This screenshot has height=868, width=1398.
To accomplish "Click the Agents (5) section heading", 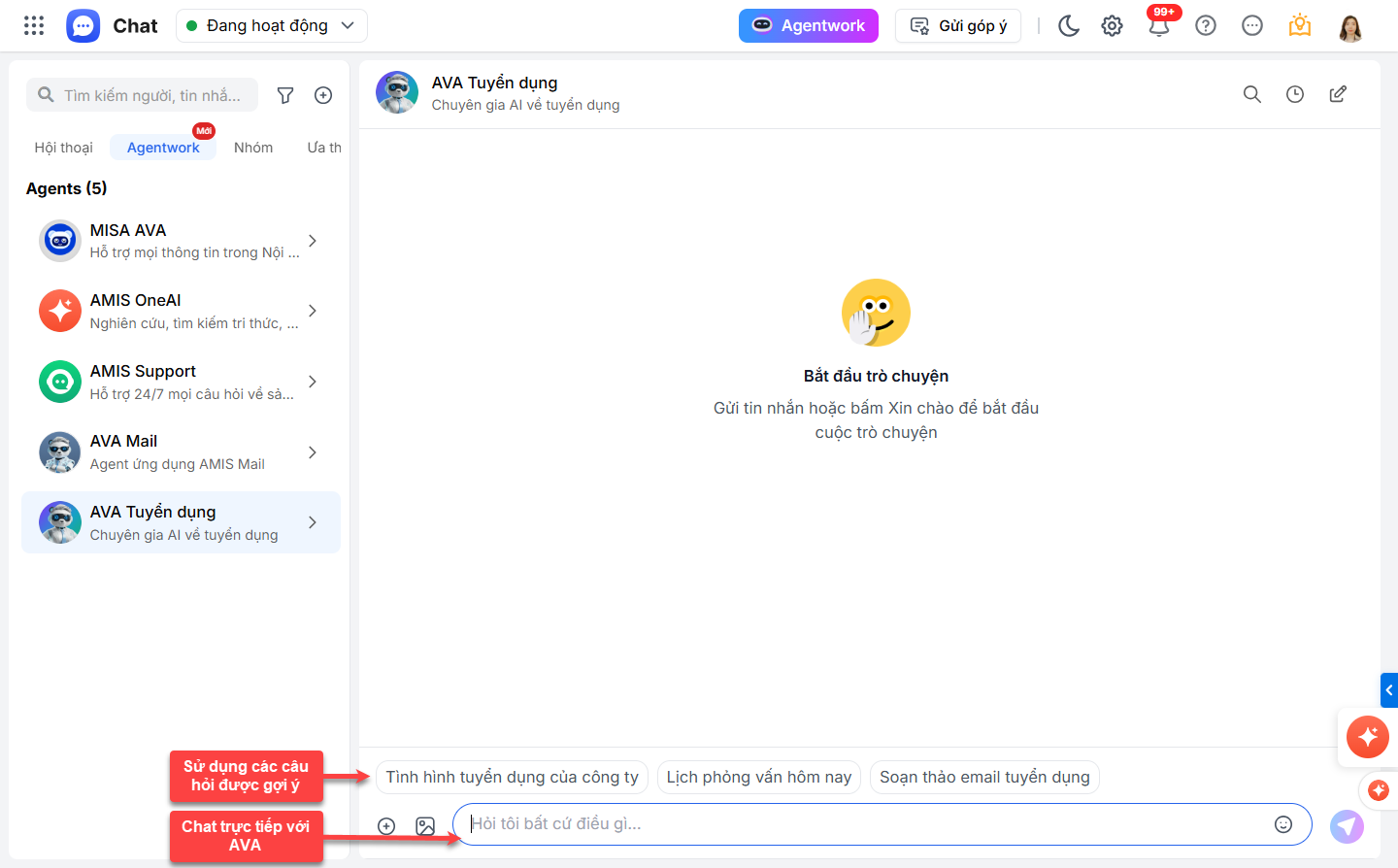I will [x=67, y=188].
